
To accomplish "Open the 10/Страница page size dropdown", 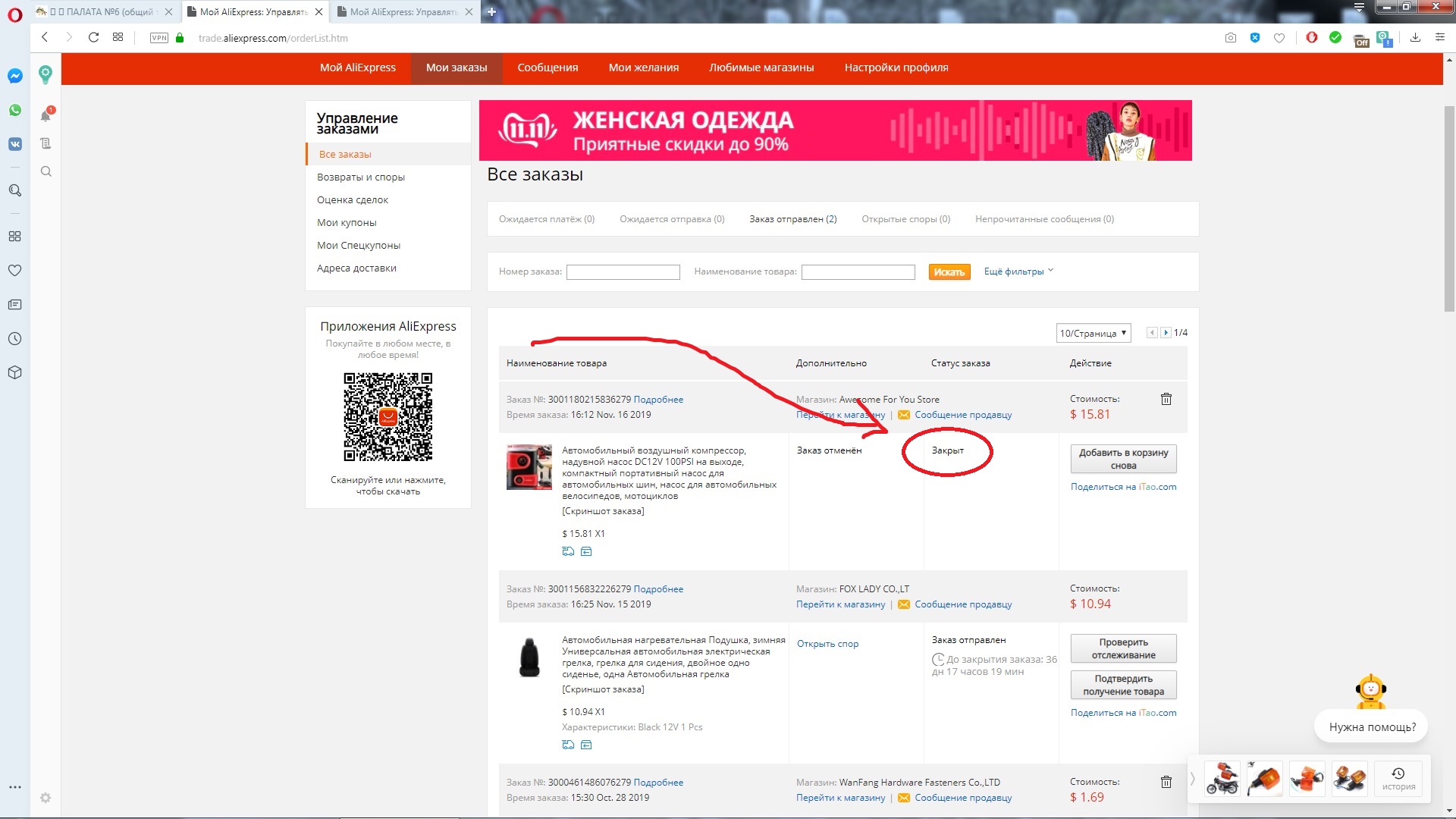I will (1092, 333).
